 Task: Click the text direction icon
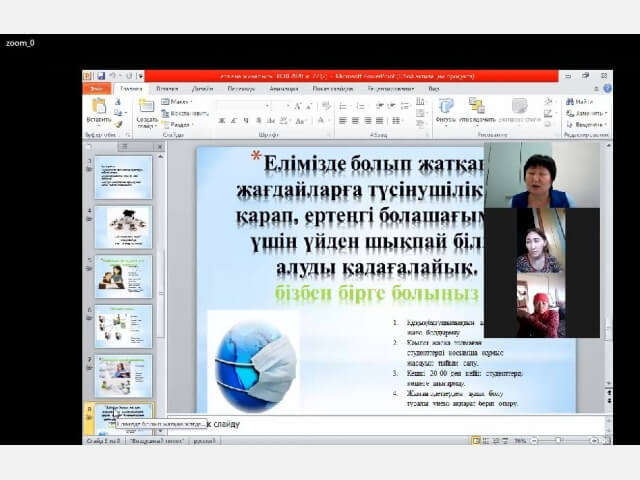(420, 101)
